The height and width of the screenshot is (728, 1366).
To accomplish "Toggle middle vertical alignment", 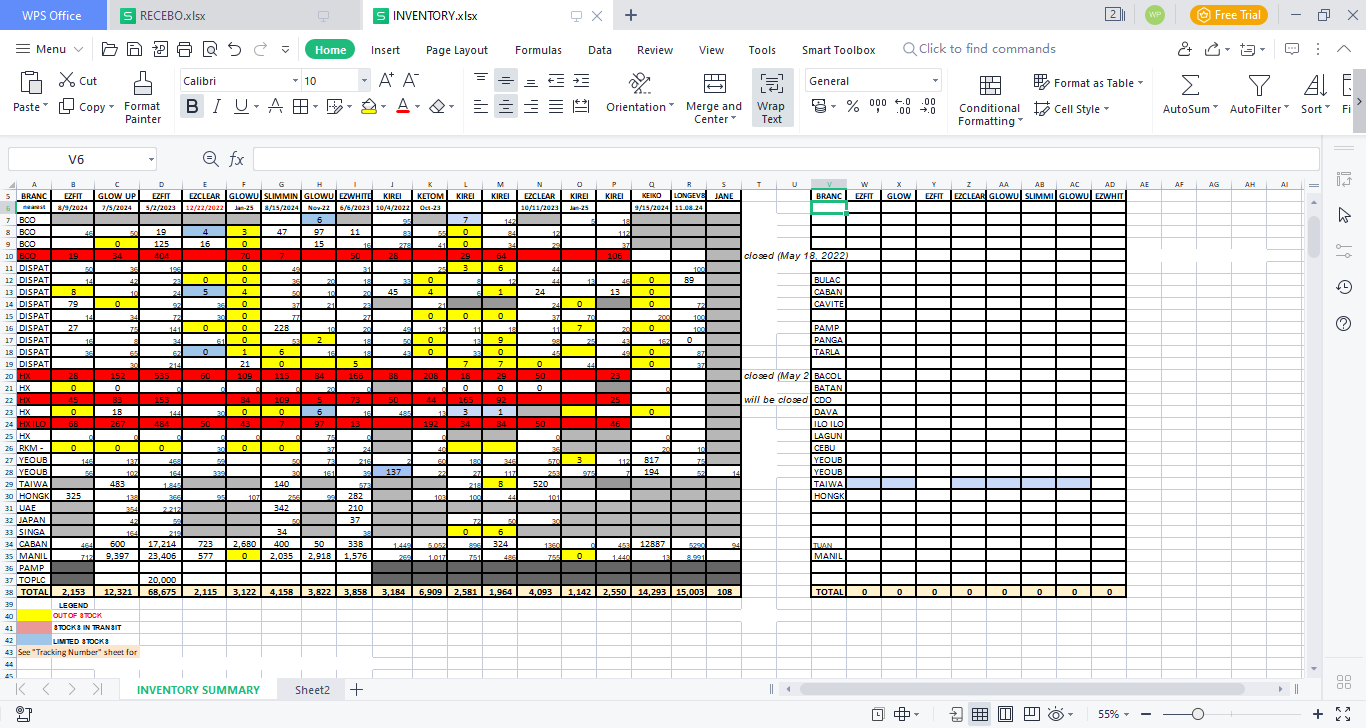I will [507, 81].
